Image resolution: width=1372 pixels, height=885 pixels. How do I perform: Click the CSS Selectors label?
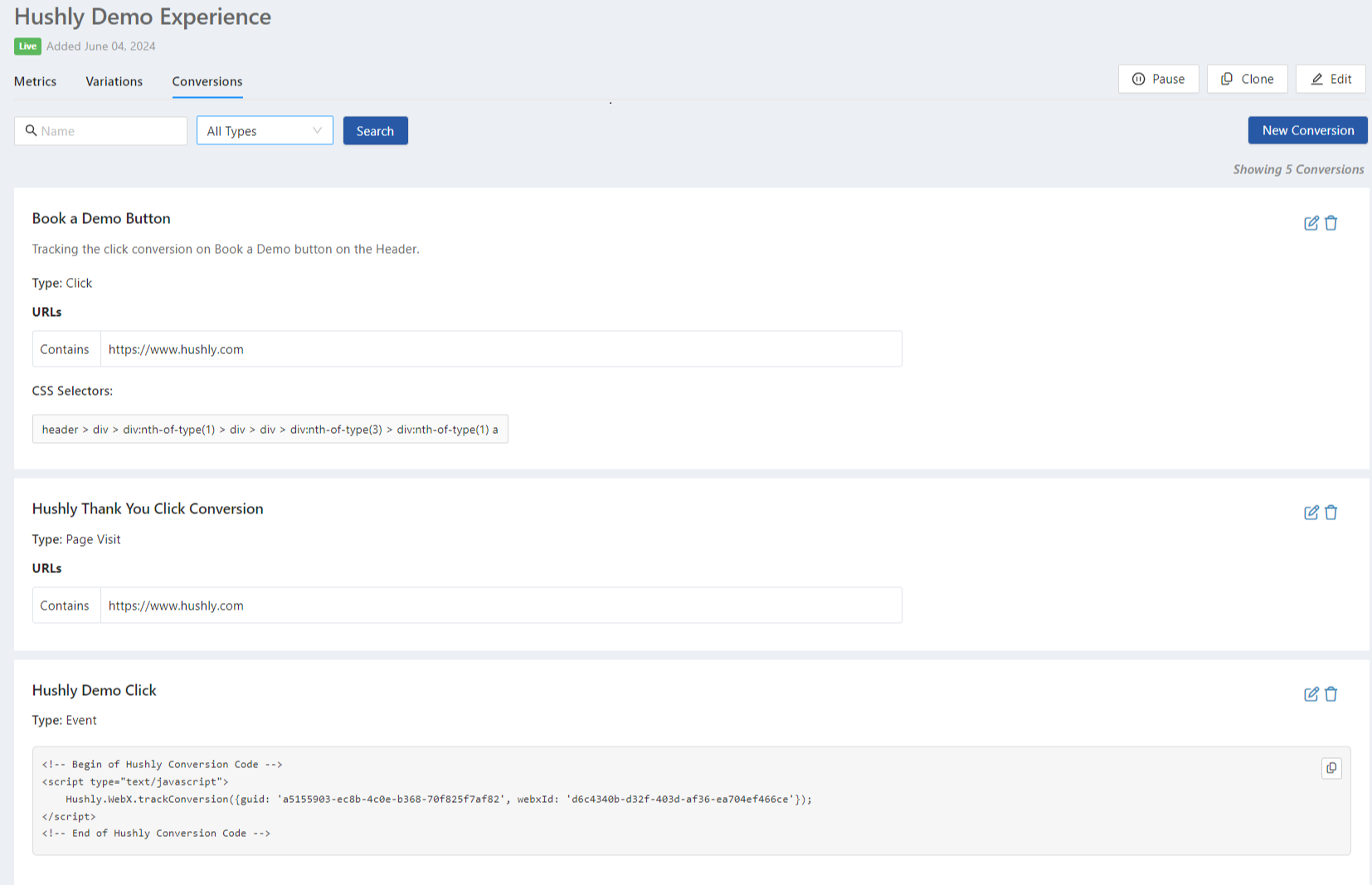(x=72, y=391)
